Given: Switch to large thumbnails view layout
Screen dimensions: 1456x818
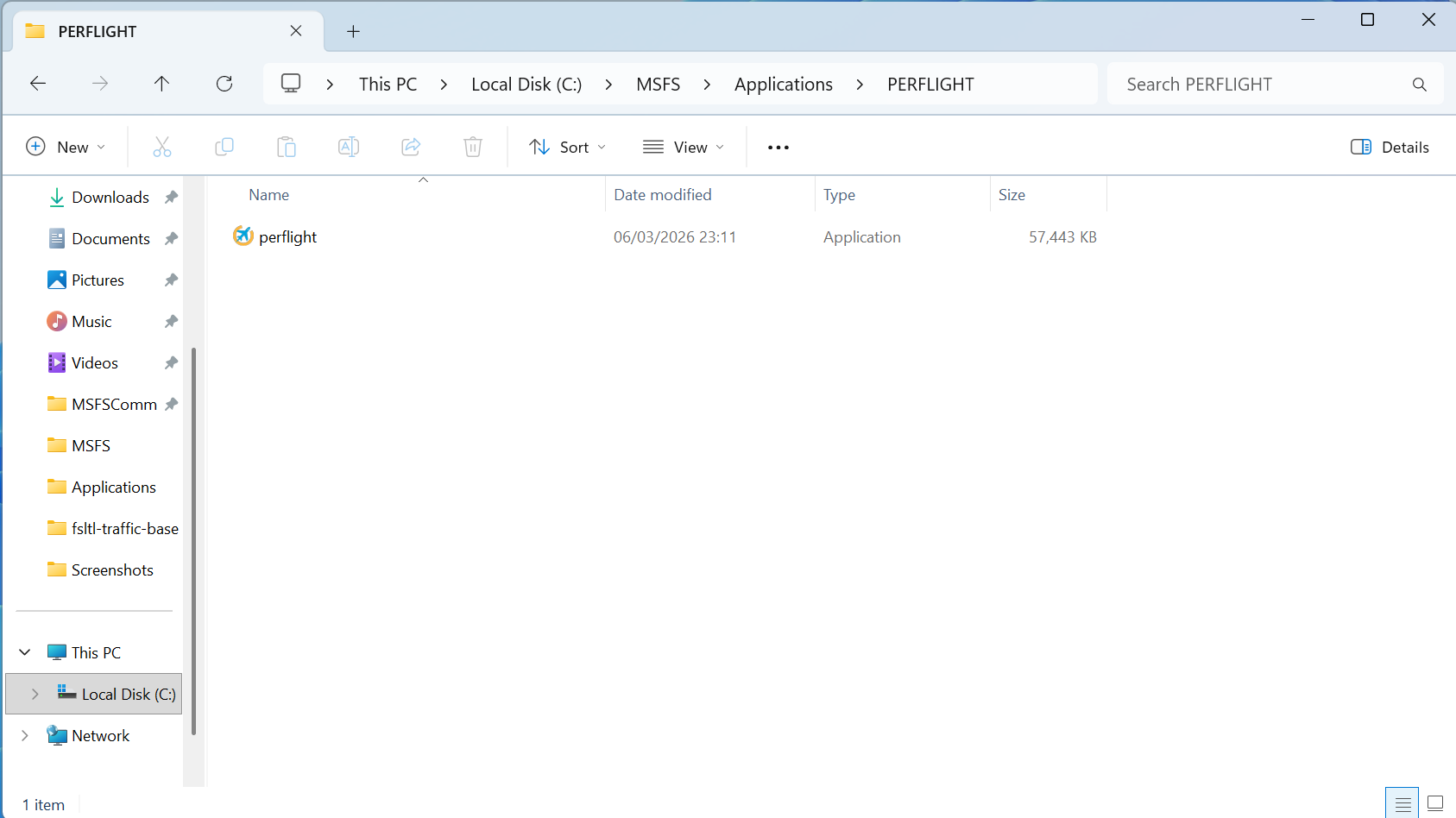Looking at the screenshot, I should (1435, 804).
